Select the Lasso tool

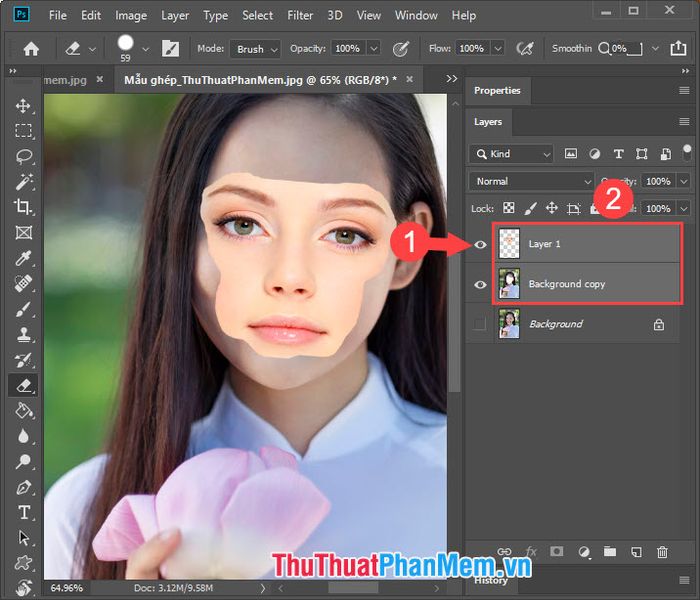pos(23,156)
